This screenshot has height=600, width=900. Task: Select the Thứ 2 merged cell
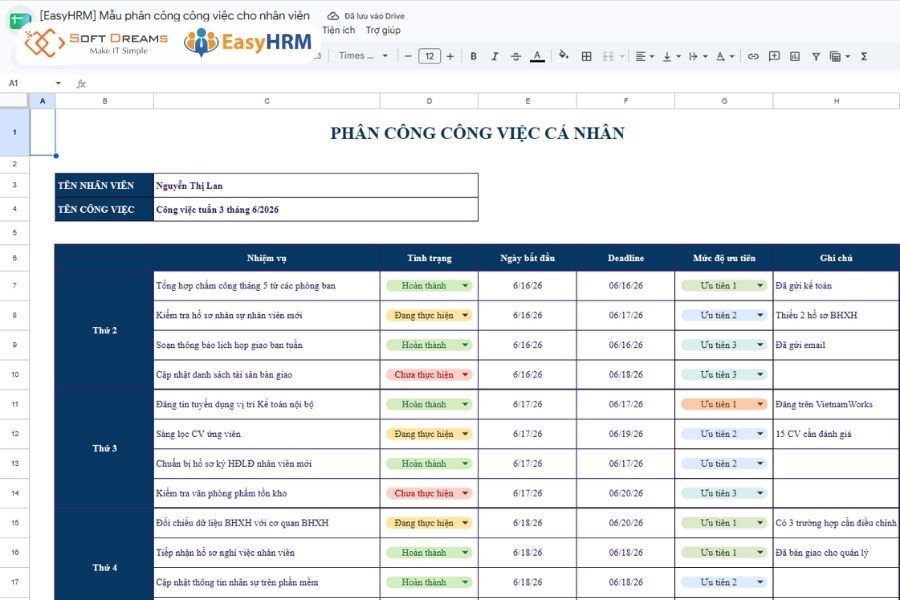click(104, 330)
